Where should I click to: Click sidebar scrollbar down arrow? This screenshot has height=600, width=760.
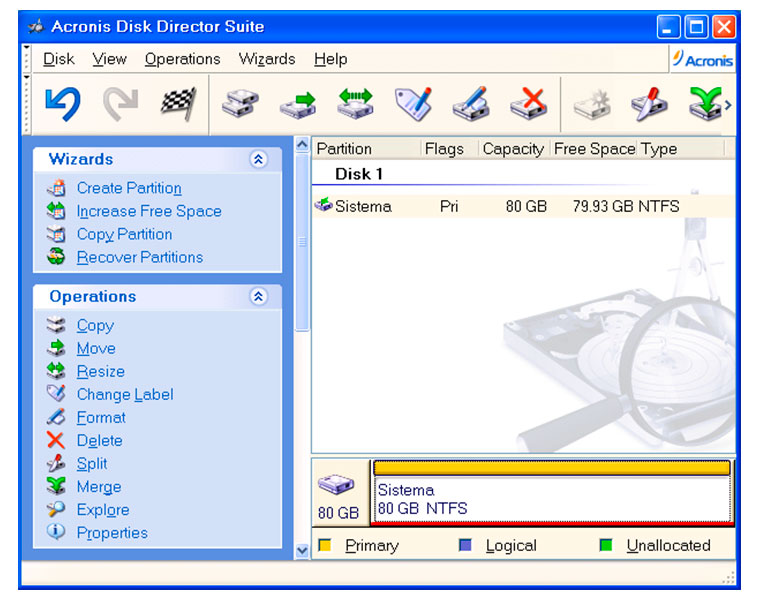point(302,551)
